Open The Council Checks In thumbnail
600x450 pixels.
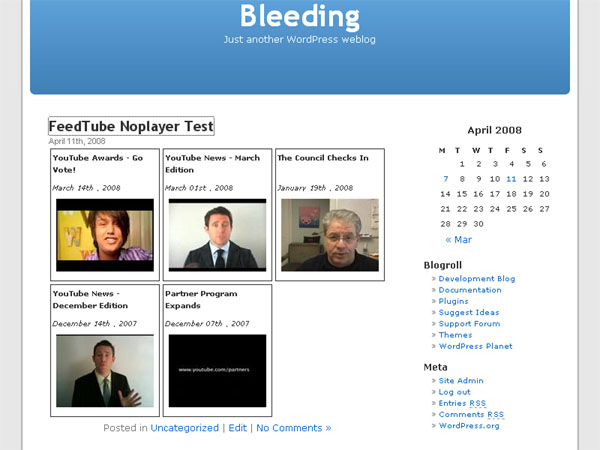tap(330, 235)
